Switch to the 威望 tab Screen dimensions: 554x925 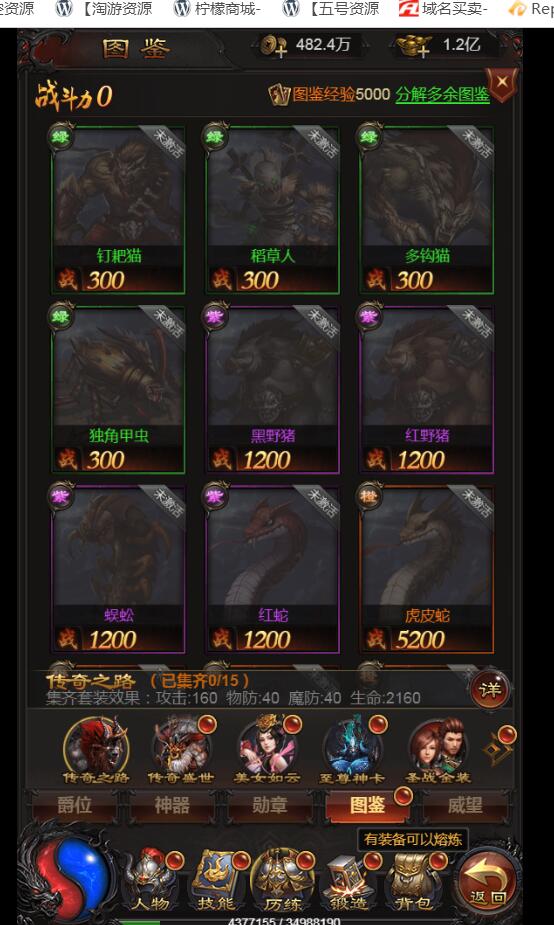[x=465, y=806]
